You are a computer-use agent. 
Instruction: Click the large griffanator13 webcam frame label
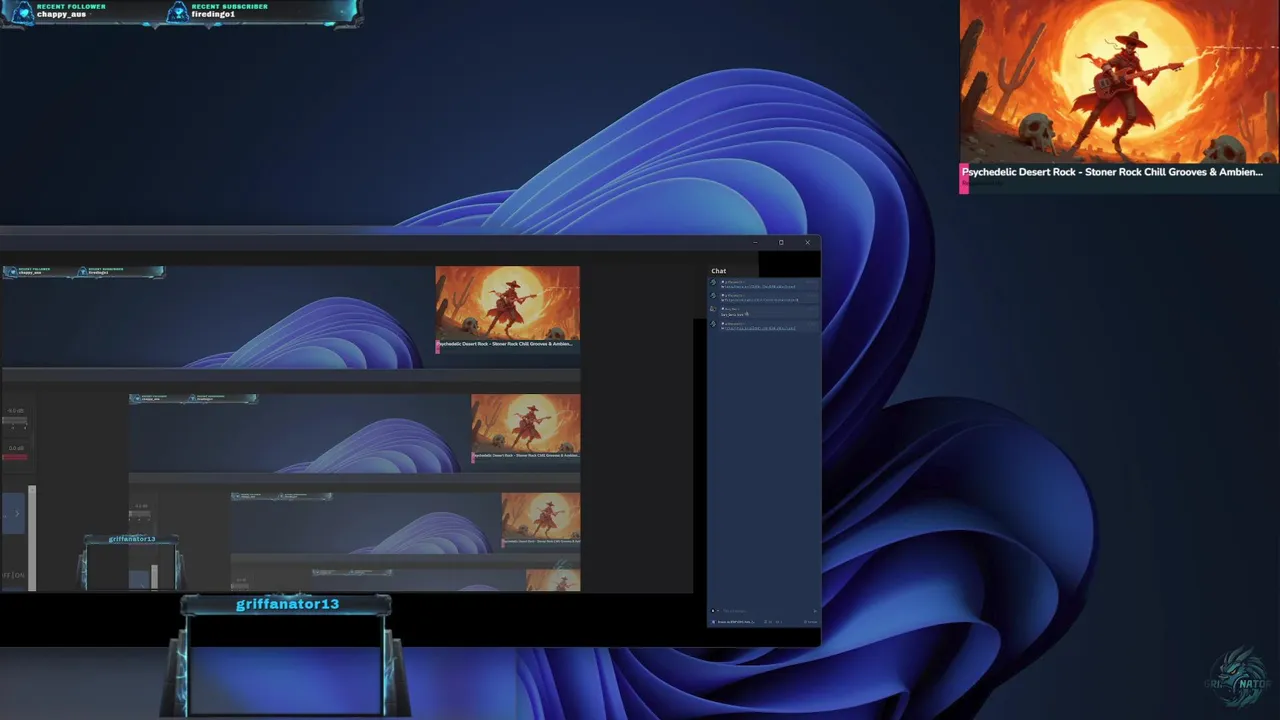[x=287, y=604]
